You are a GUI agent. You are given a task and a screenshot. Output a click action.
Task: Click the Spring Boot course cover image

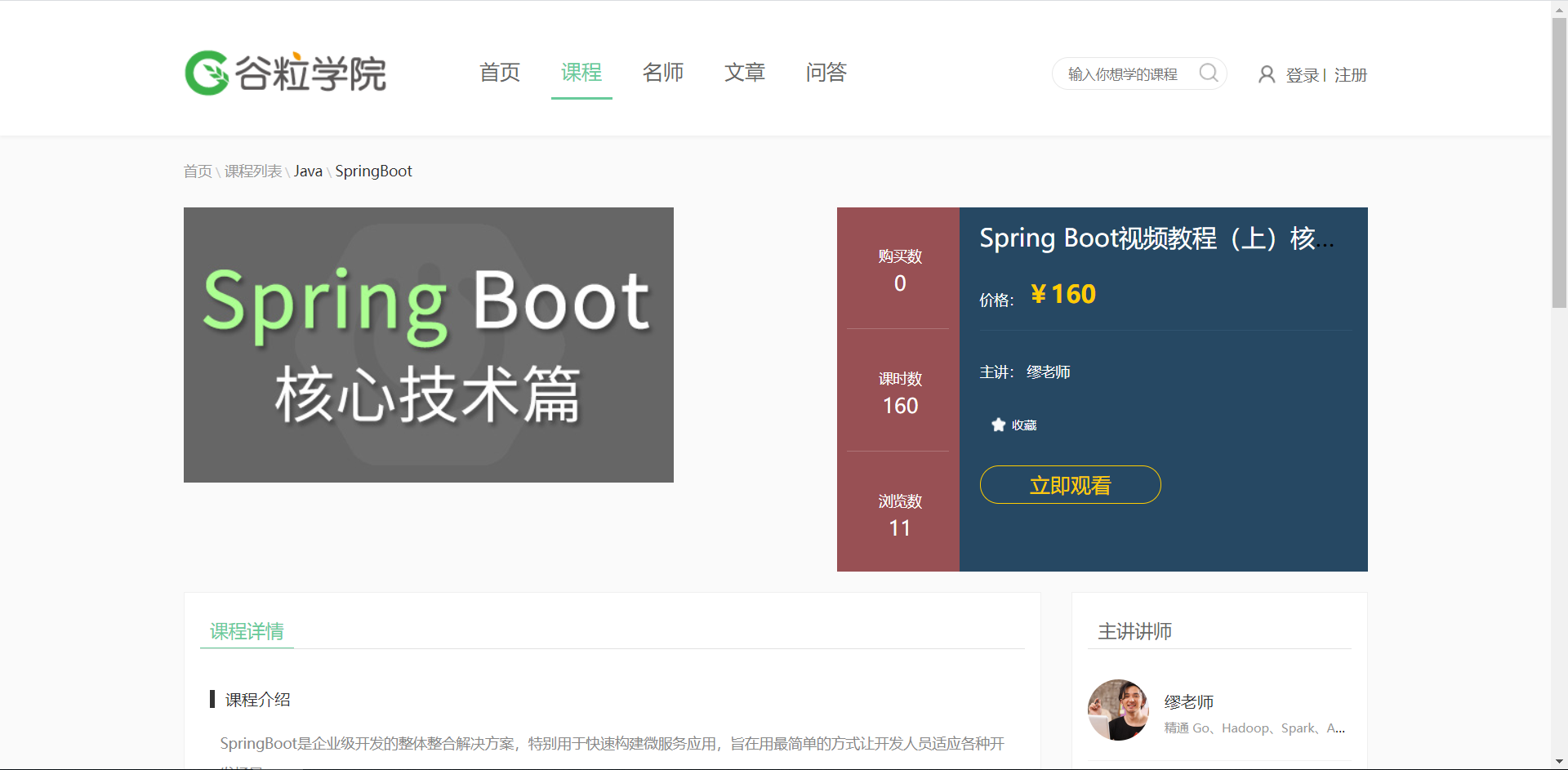[x=429, y=345]
